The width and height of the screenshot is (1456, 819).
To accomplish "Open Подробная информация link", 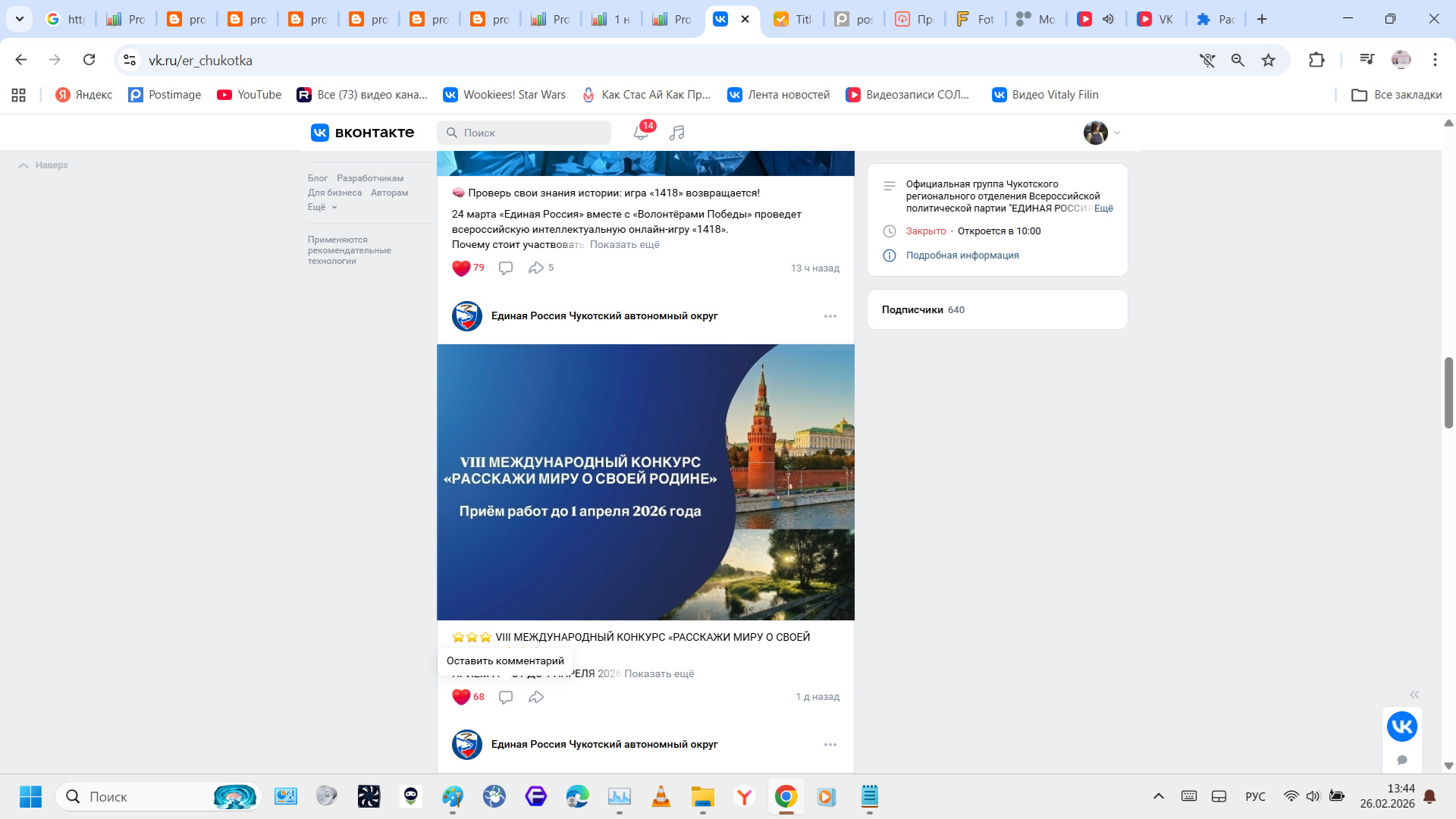I will pos(962,256).
